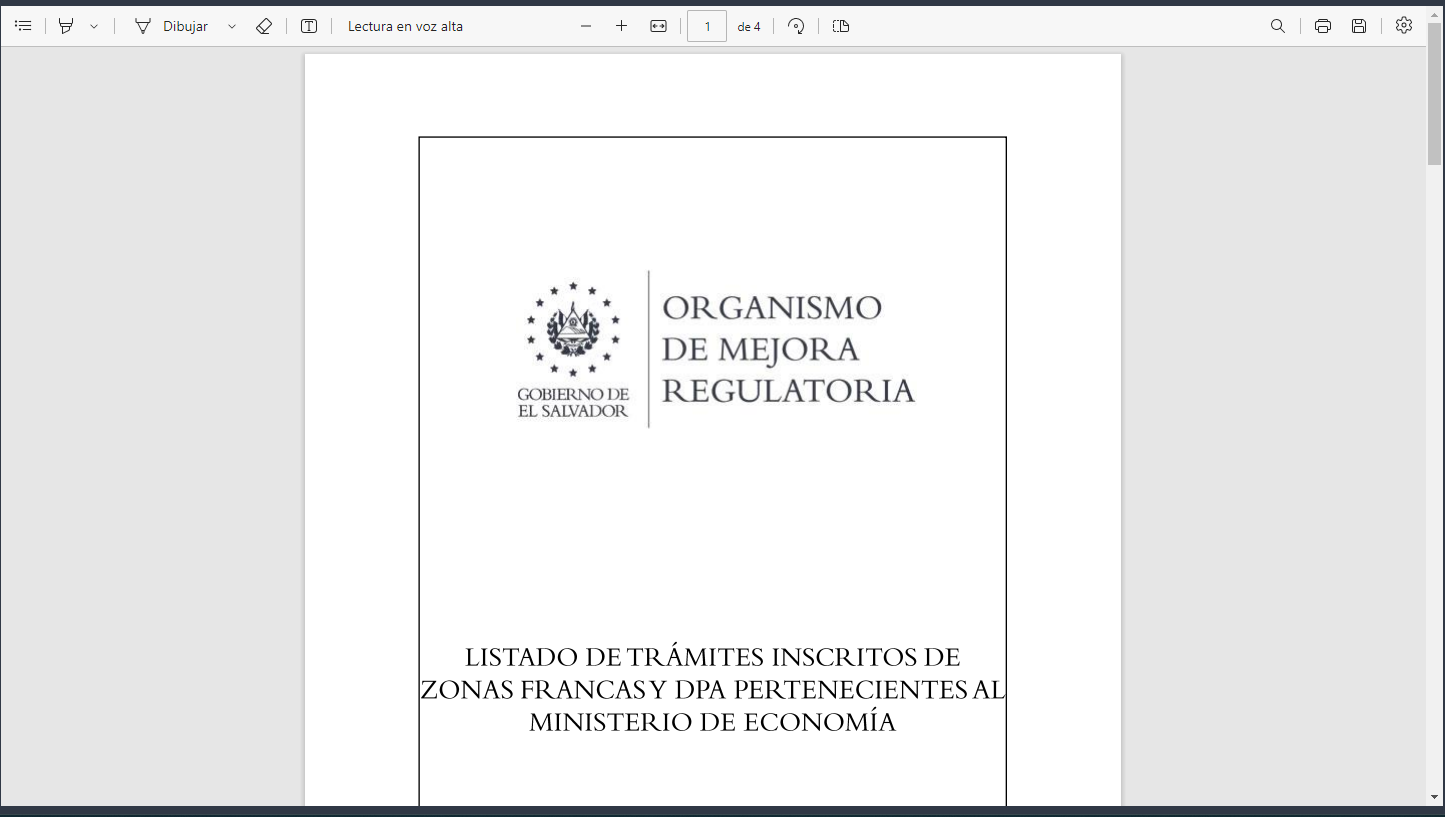The image size is (1445, 817).
Task: Expand the highlighter options dropdown
Action: (94, 27)
